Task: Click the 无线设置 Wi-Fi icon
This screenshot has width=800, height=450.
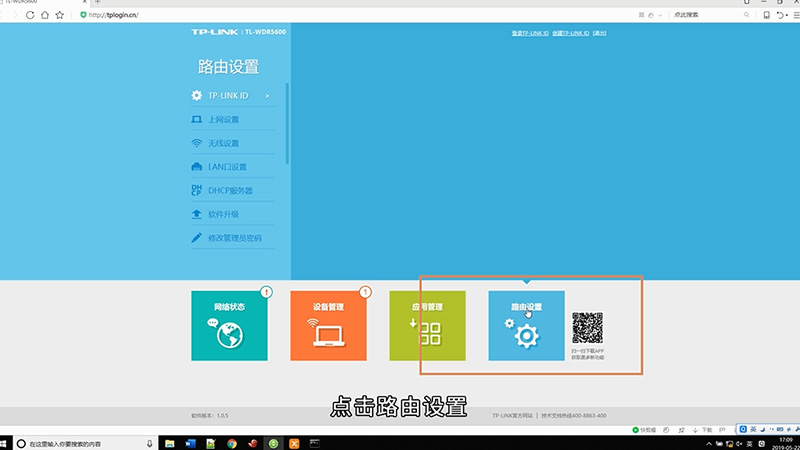Action: click(196, 143)
